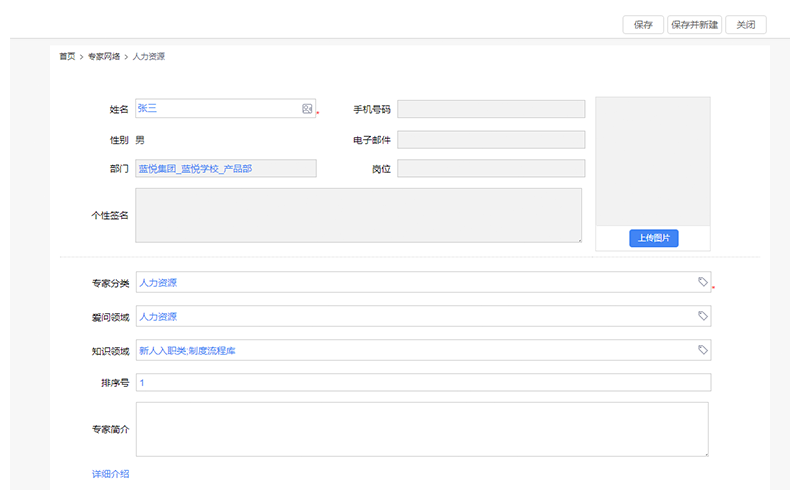Viewport: 800px width, 500px height.
Task: Focus the 排序号 input field
Action: pyautogui.click(x=423, y=383)
